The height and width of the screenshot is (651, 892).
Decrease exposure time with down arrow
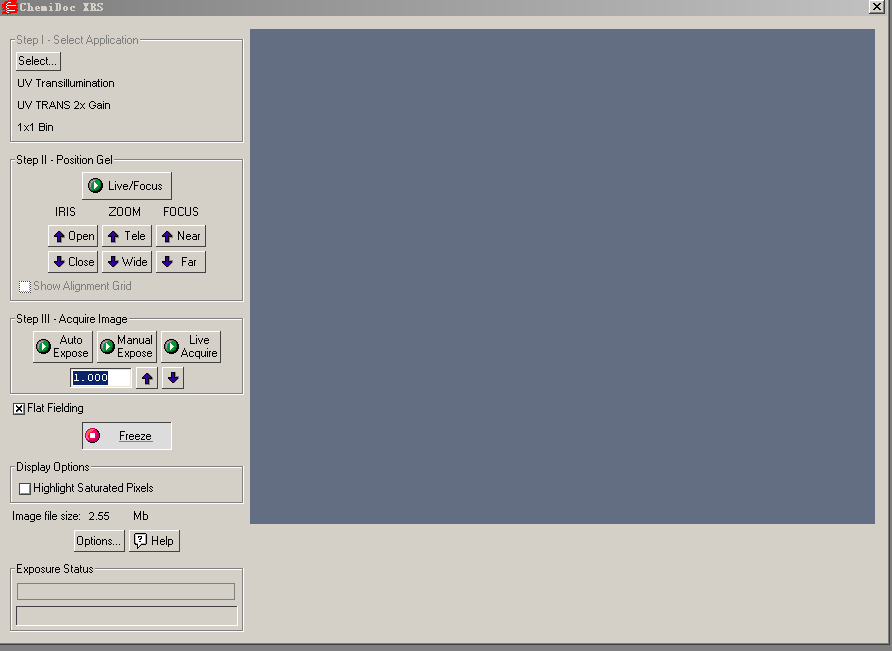173,378
